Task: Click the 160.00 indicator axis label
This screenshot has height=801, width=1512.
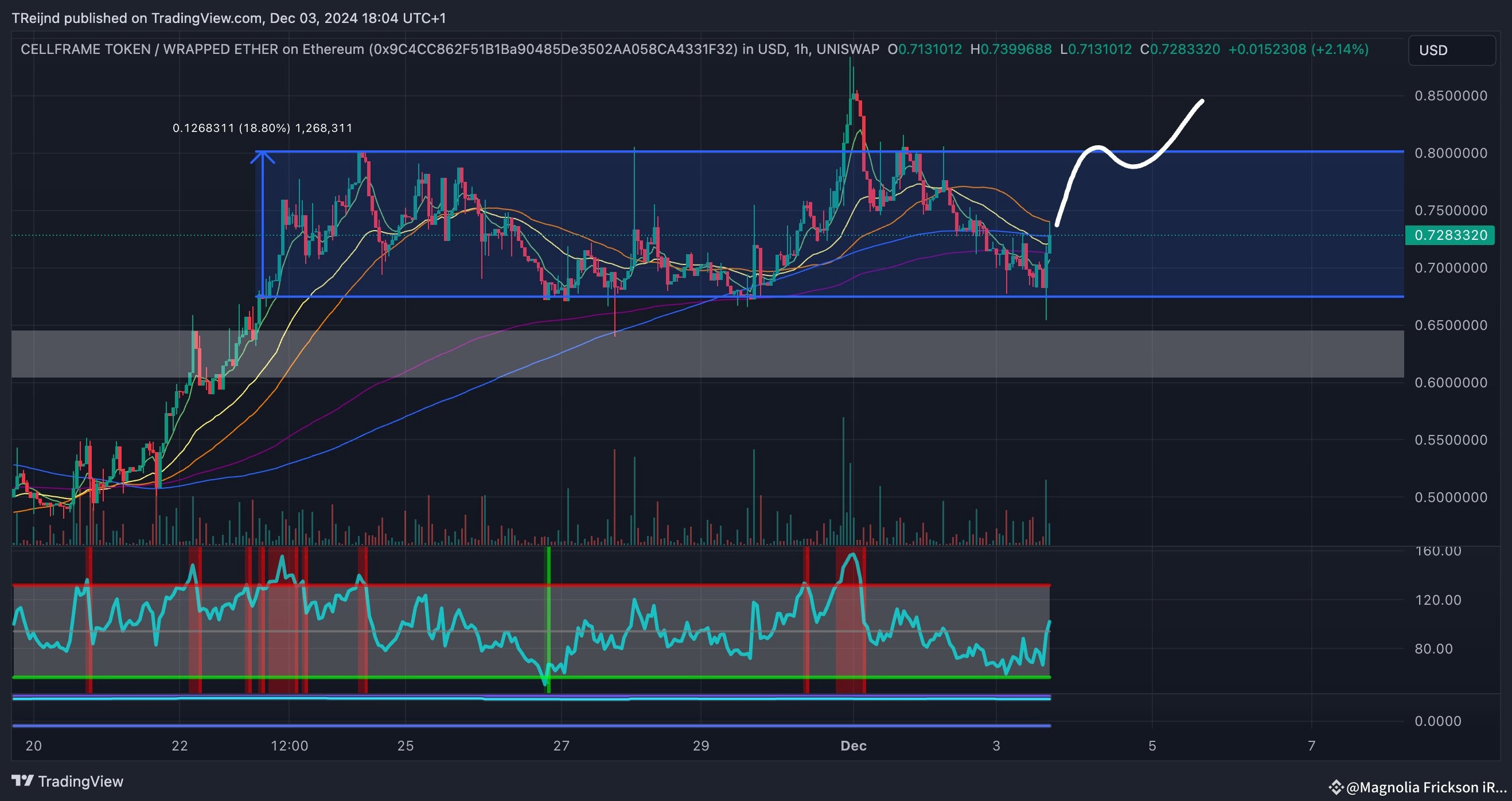Action: pyautogui.click(x=1438, y=551)
